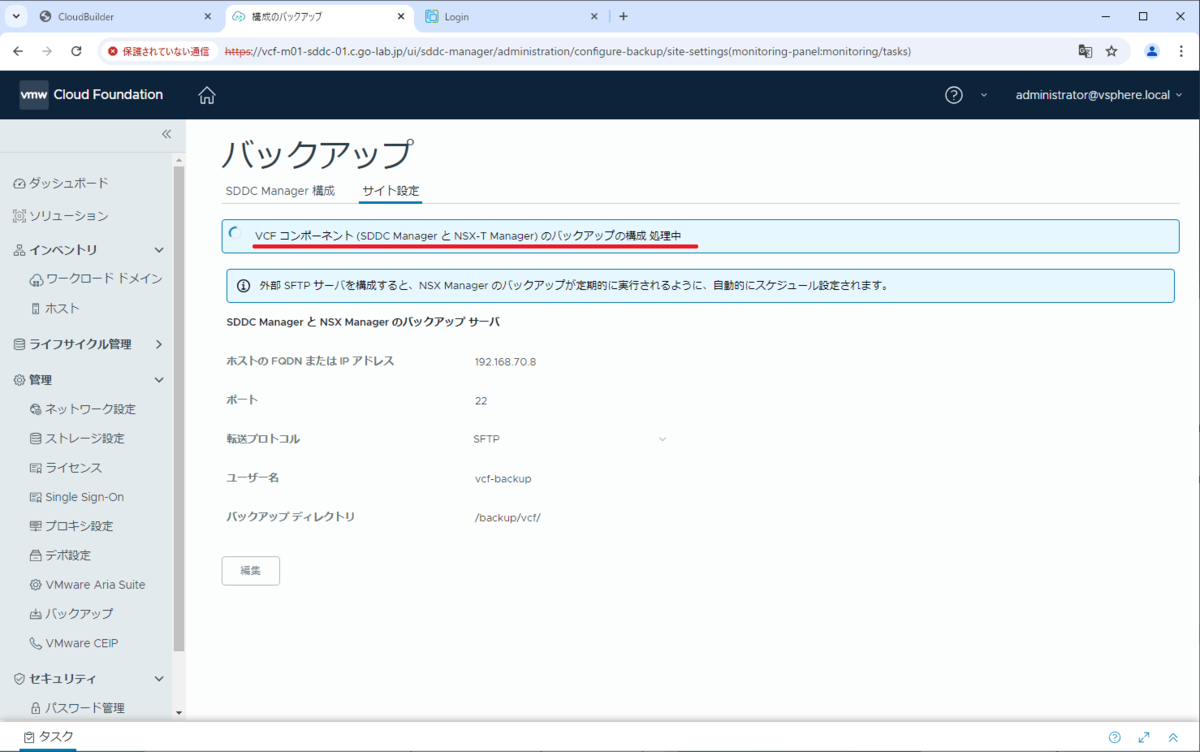
Task: Open the administrator@vsphere.local user menu
Action: tap(1099, 95)
